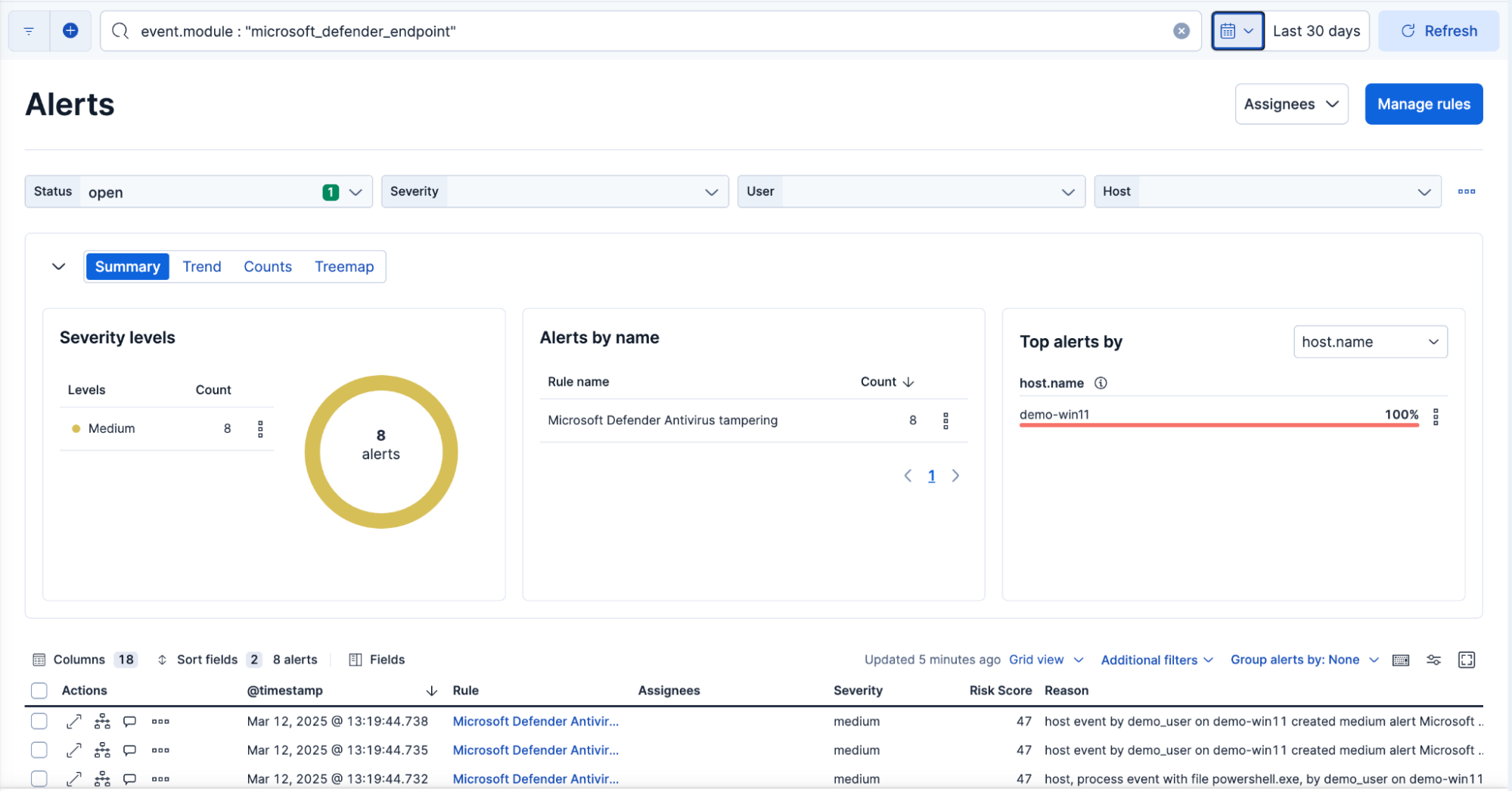
Task: Open Additional filters menu
Action: (1157, 660)
